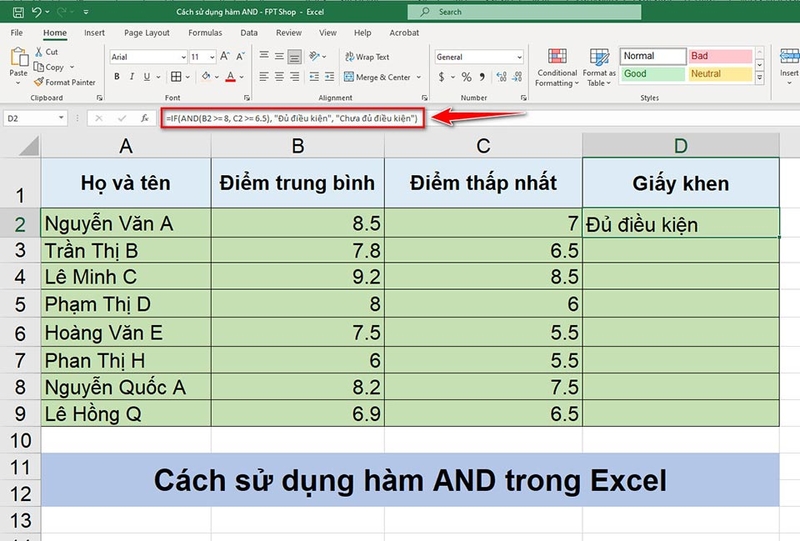Increase font size with larger A icon
The image size is (800, 541).
(224, 56)
